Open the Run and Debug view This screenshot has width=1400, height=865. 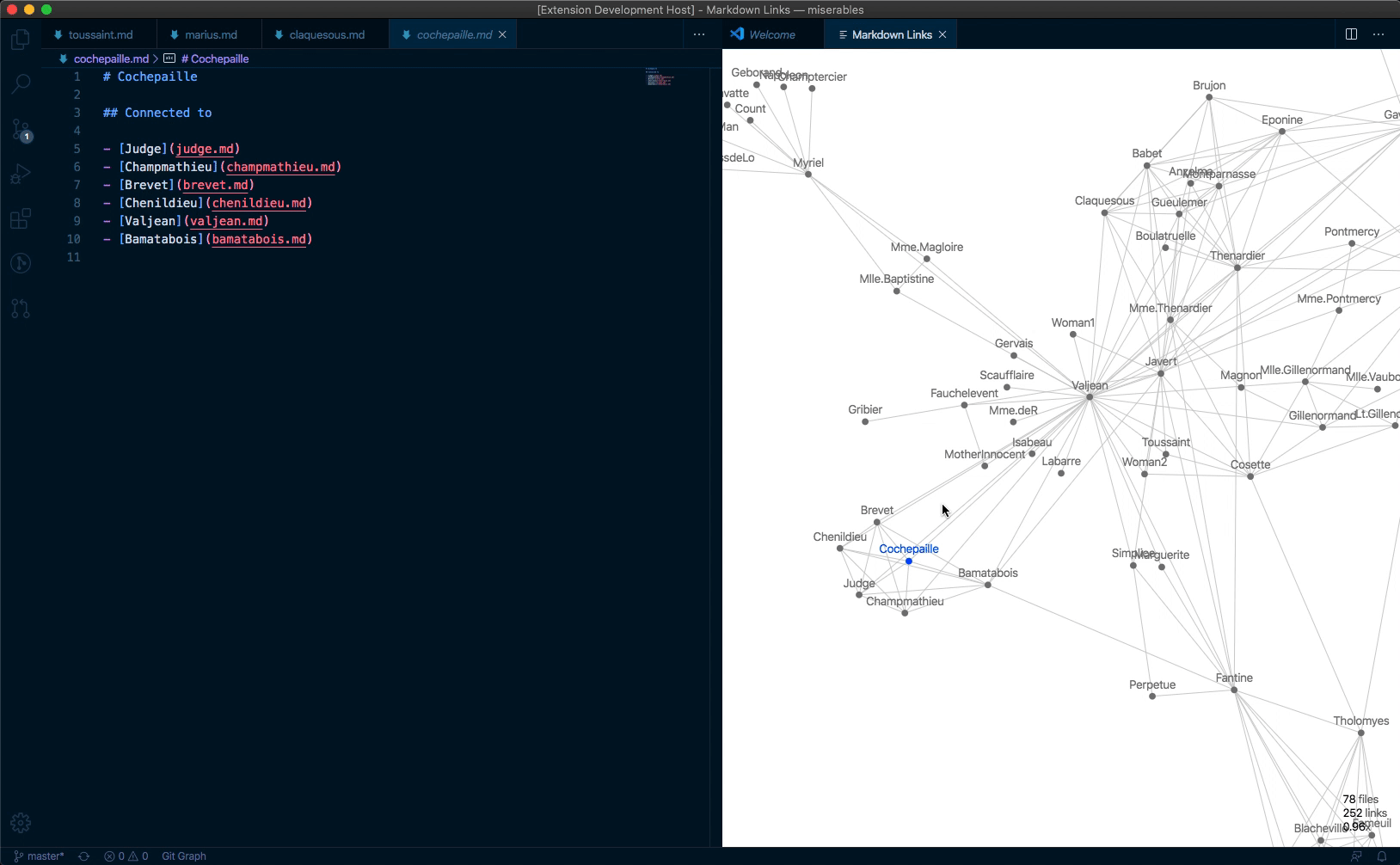[x=21, y=175]
